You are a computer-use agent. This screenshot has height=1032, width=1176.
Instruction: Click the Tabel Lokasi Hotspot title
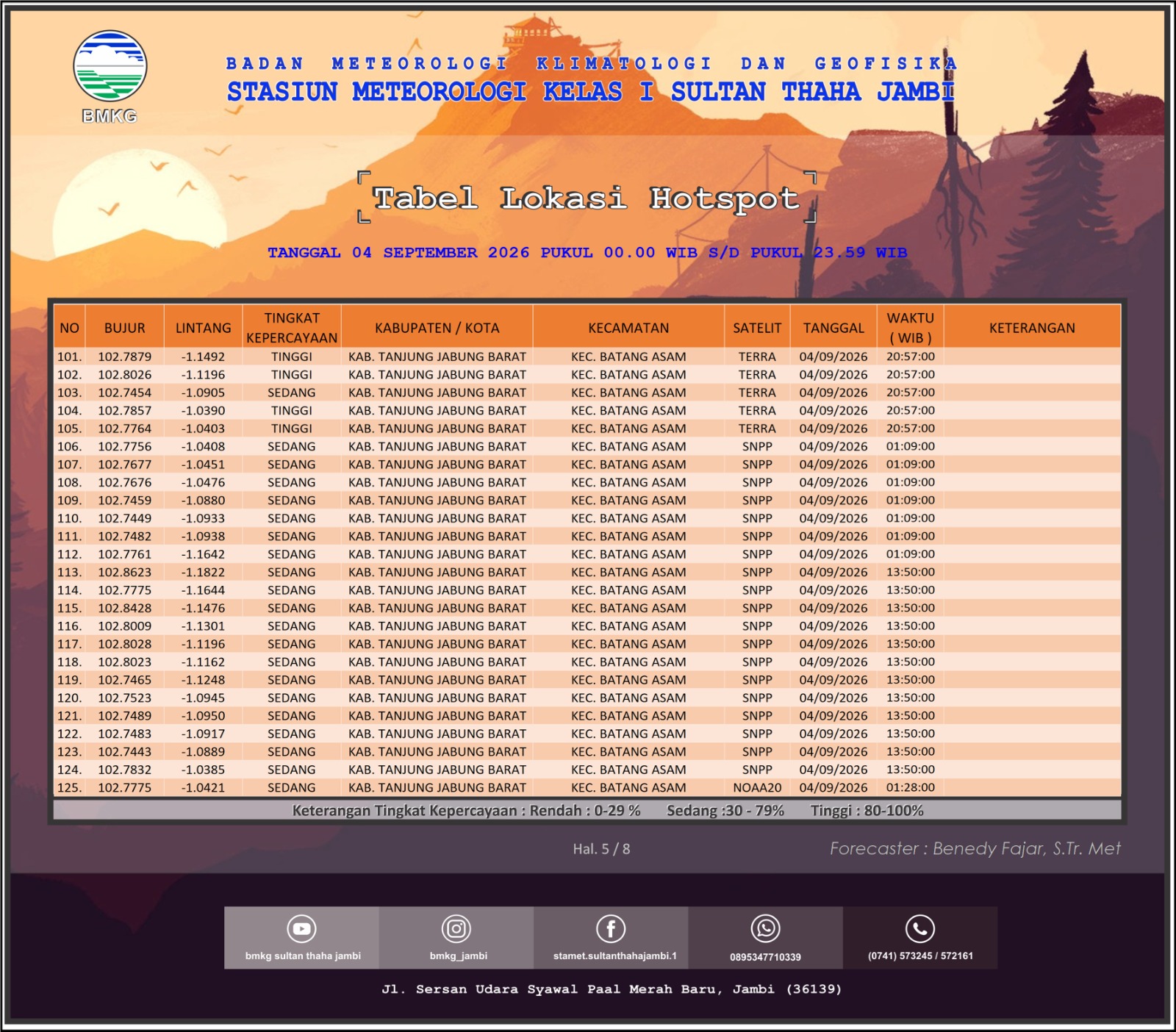tap(587, 198)
